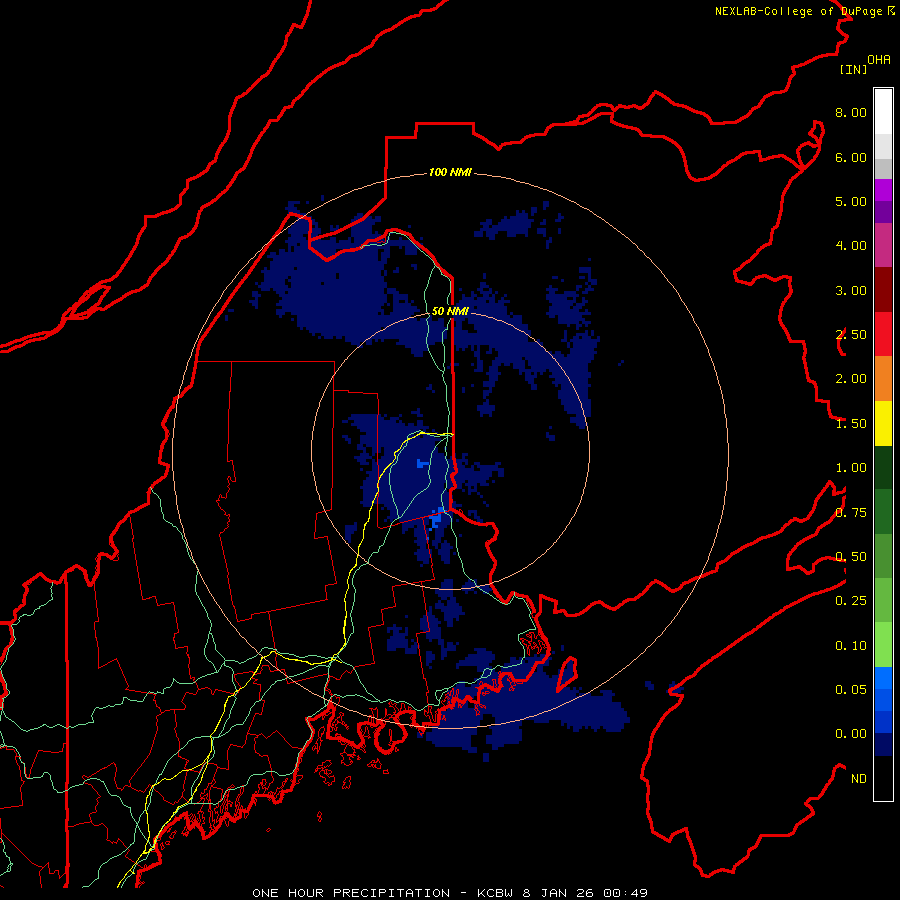The height and width of the screenshot is (900, 900).
Task: Click the black ND swatch at the legend bottom
Action: [x=883, y=778]
